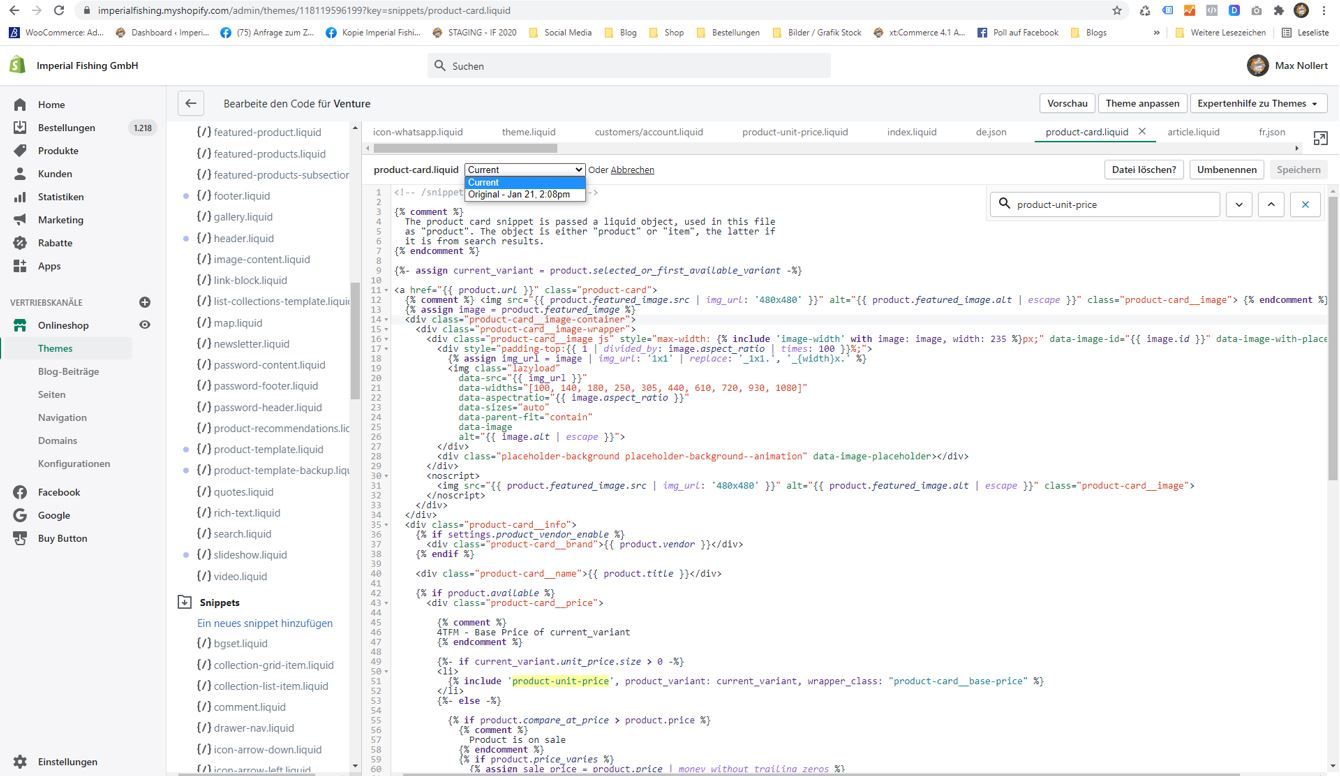The width and height of the screenshot is (1340, 776).
Task: Close the editor search box
Action: click(1305, 204)
